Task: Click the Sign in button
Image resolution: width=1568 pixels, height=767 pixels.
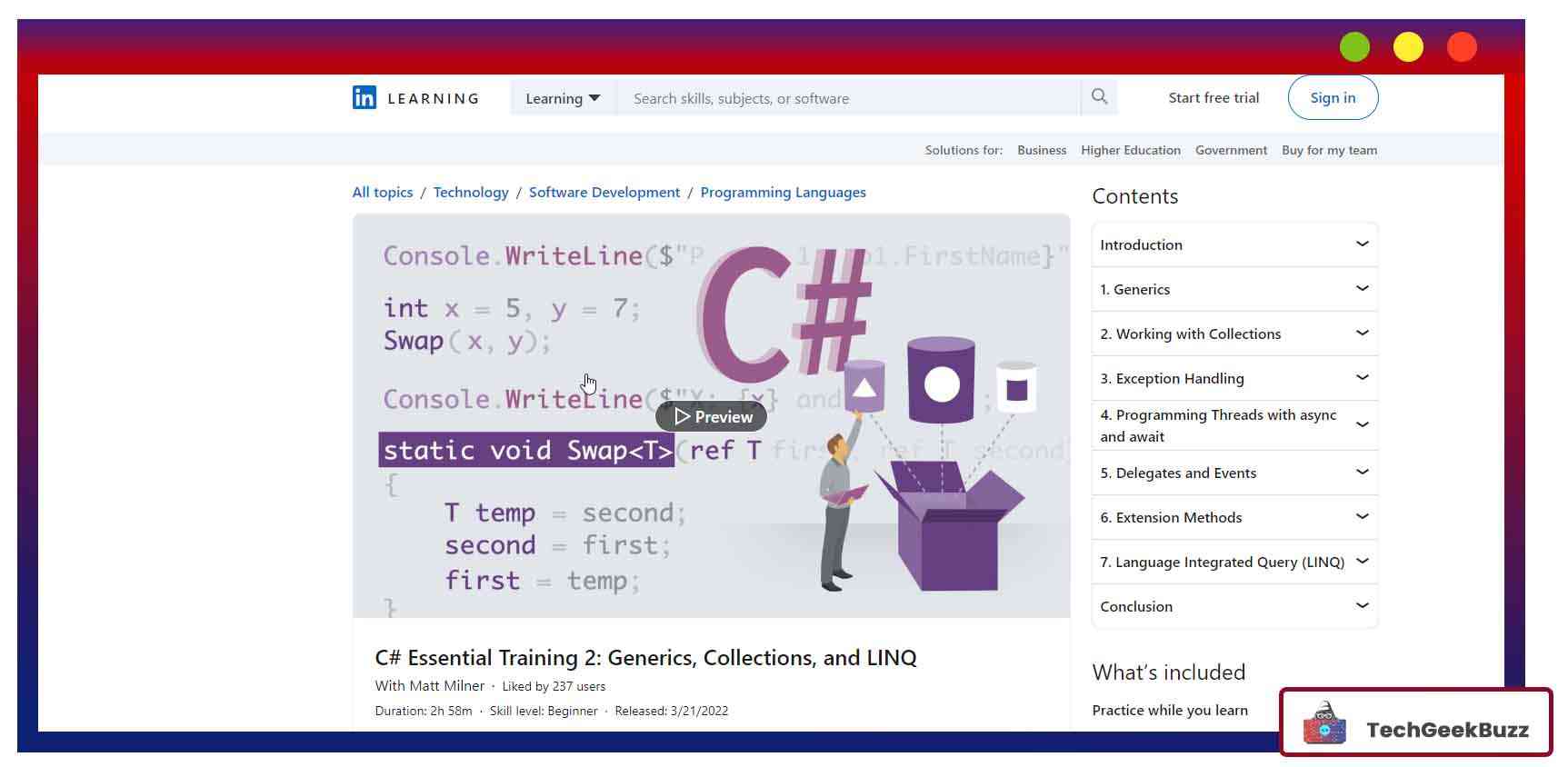Action: coord(1333,98)
